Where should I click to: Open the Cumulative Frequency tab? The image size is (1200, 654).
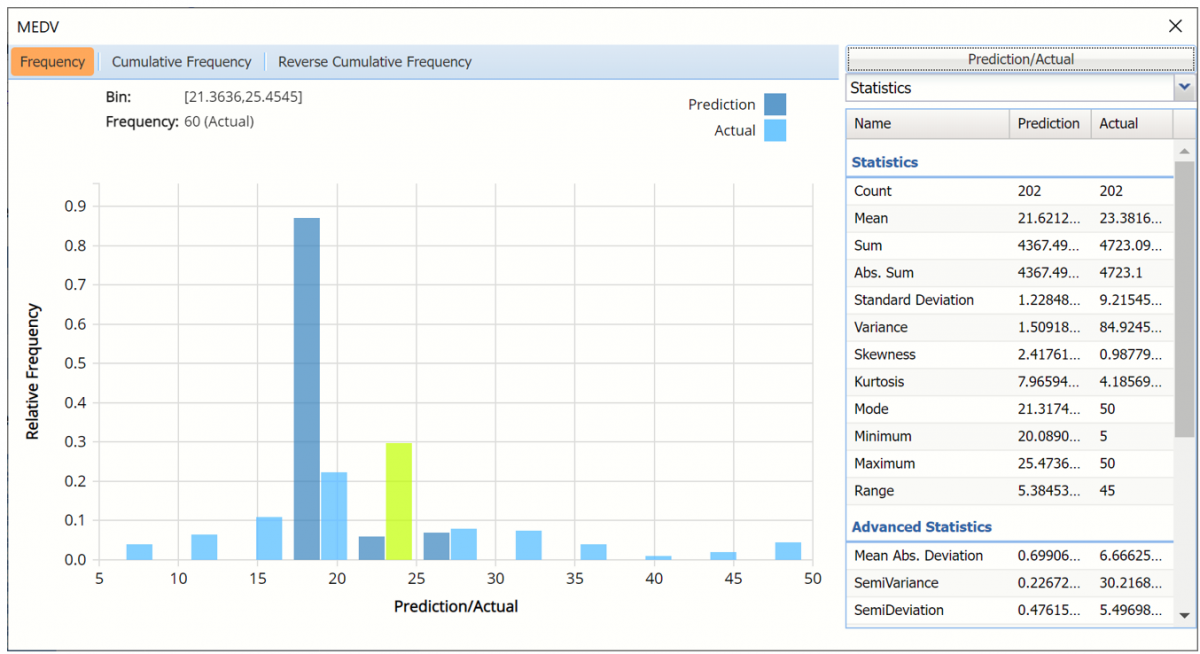(x=181, y=62)
